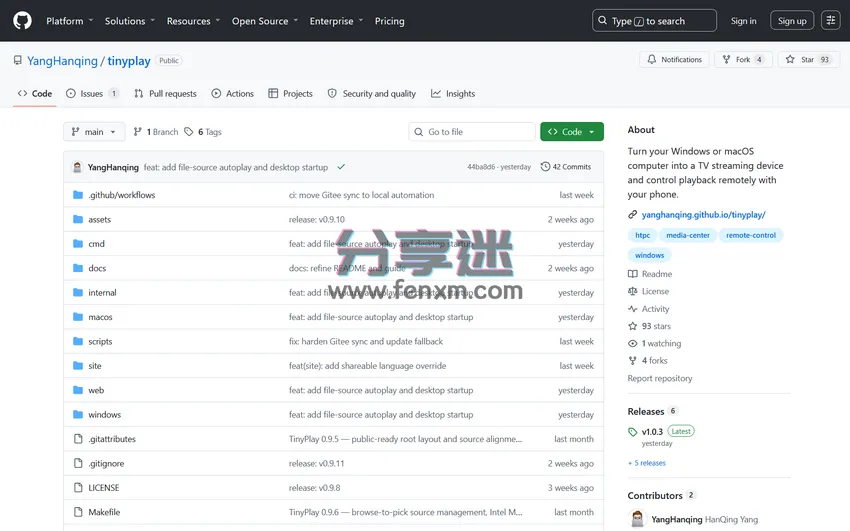Click the media-center topic tag
This screenshot has width=850, height=531.
687,235
